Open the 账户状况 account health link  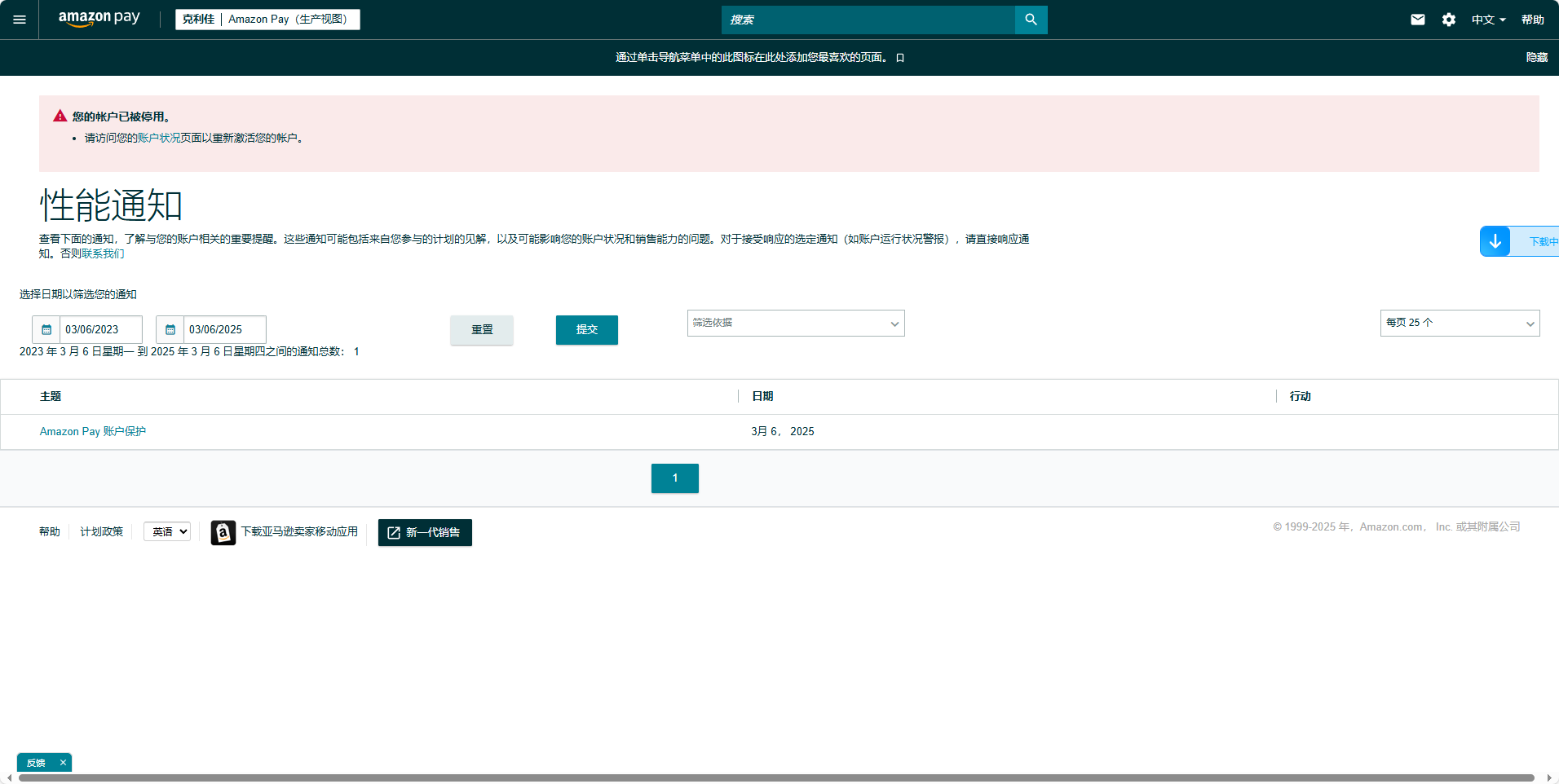(x=159, y=138)
